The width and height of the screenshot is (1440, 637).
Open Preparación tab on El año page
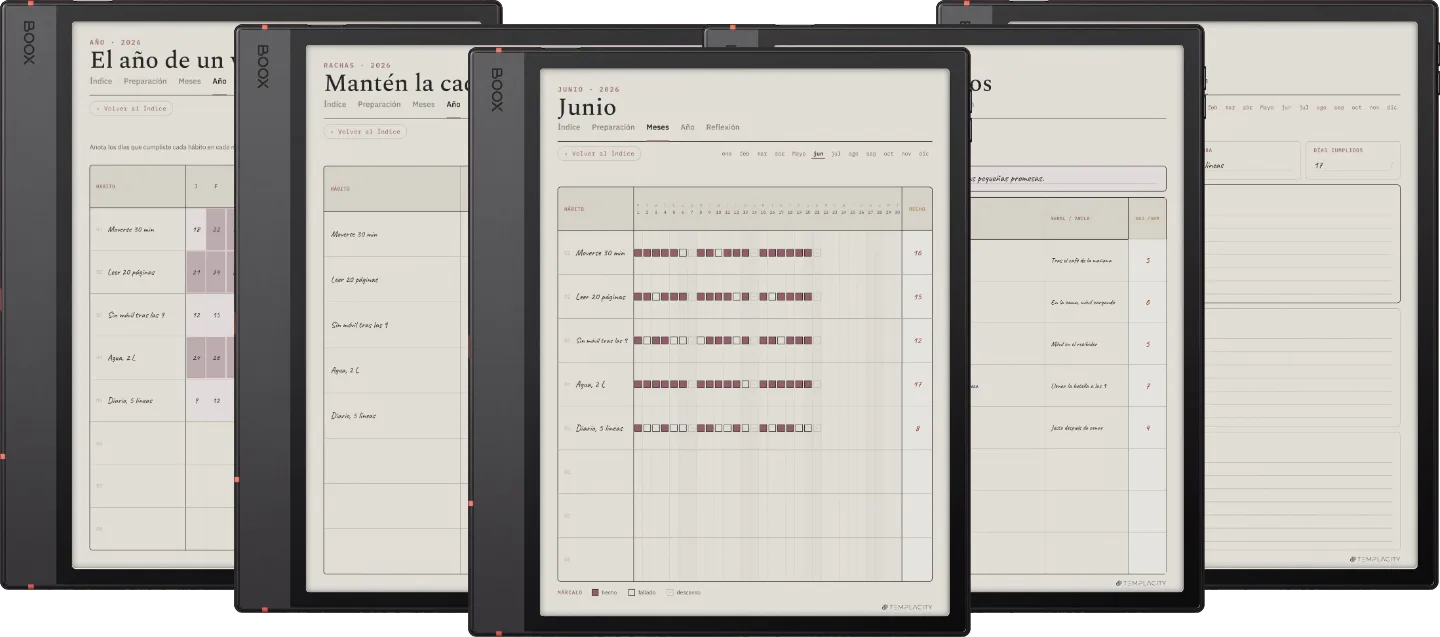point(145,81)
